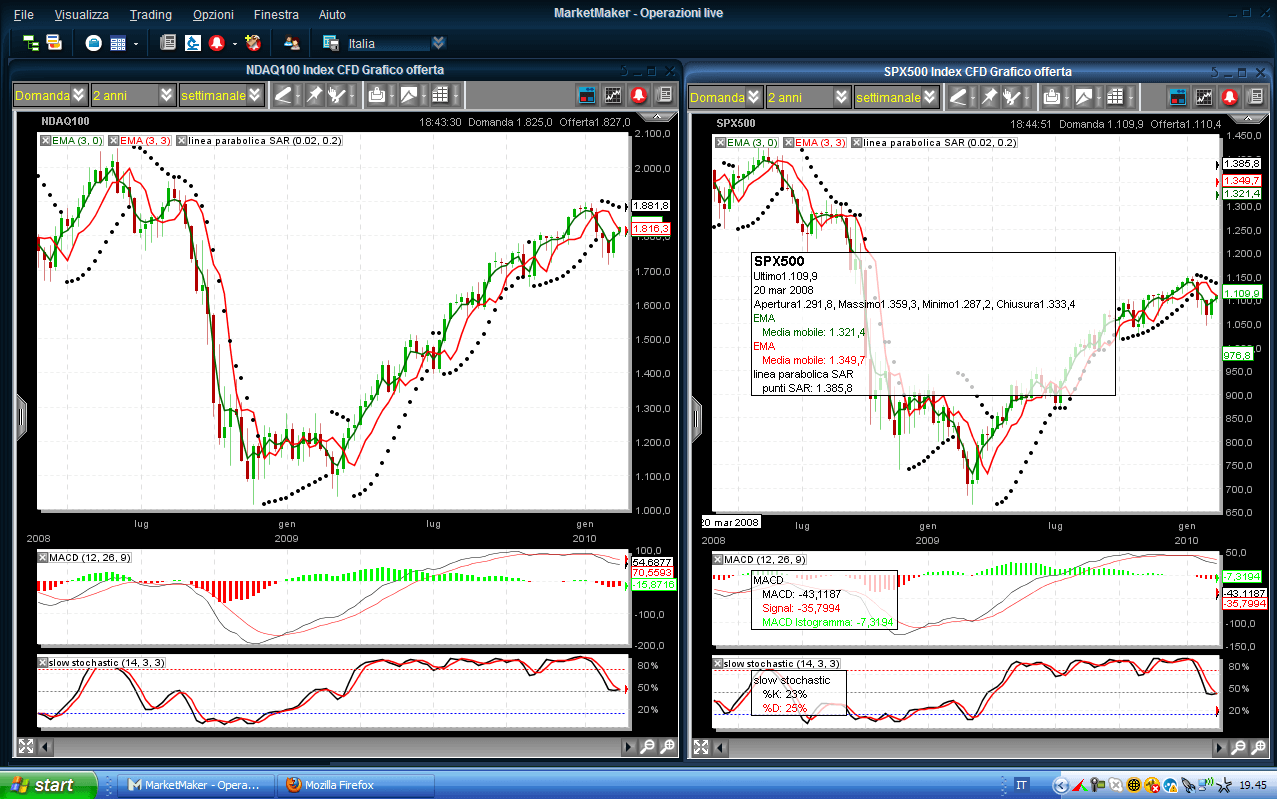1277x799 pixels.
Task: Expand the 'settimanale' interval dropdown in SPX500
Action: click(x=930, y=96)
